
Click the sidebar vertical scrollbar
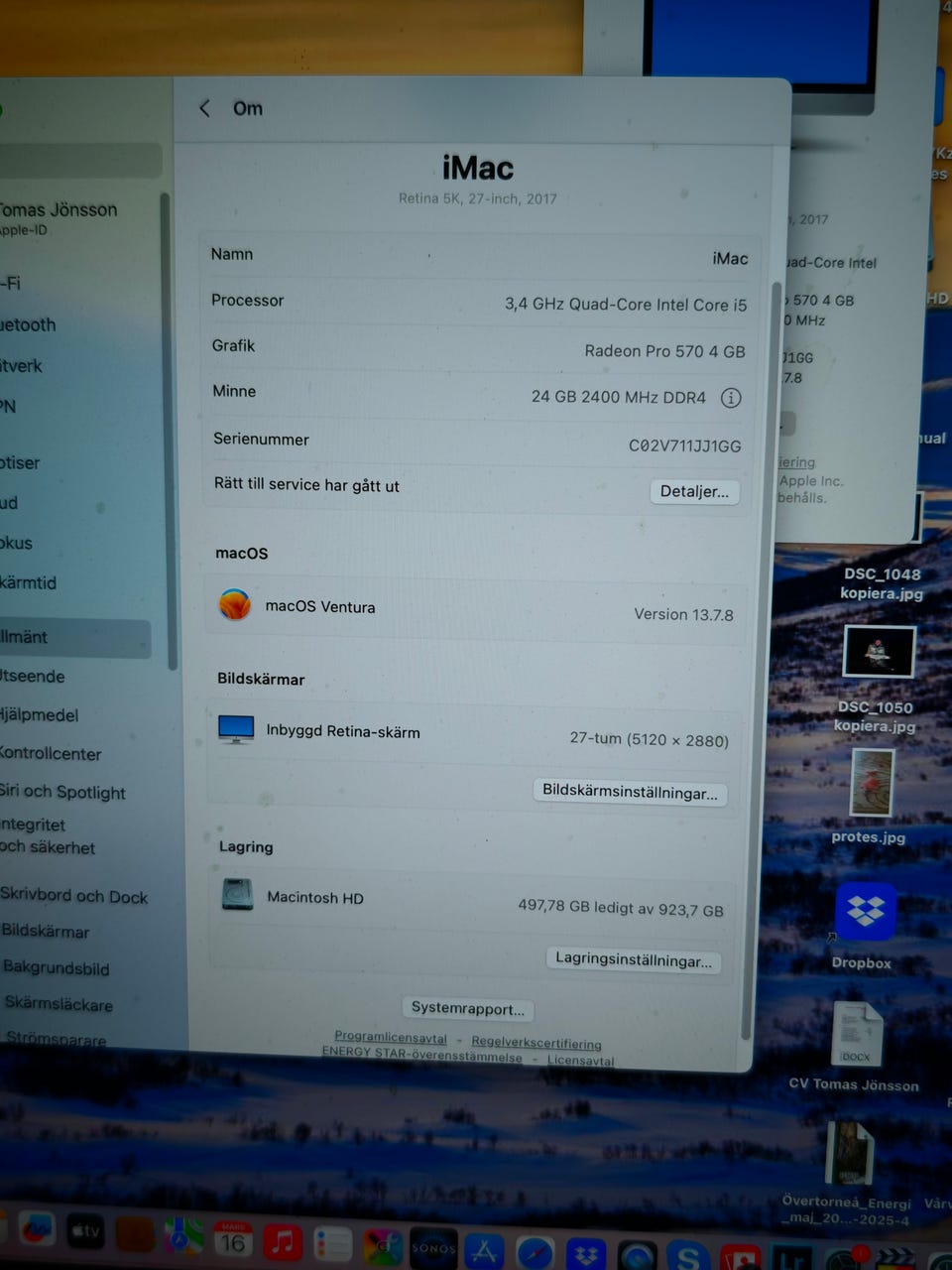(x=167, y=432)
